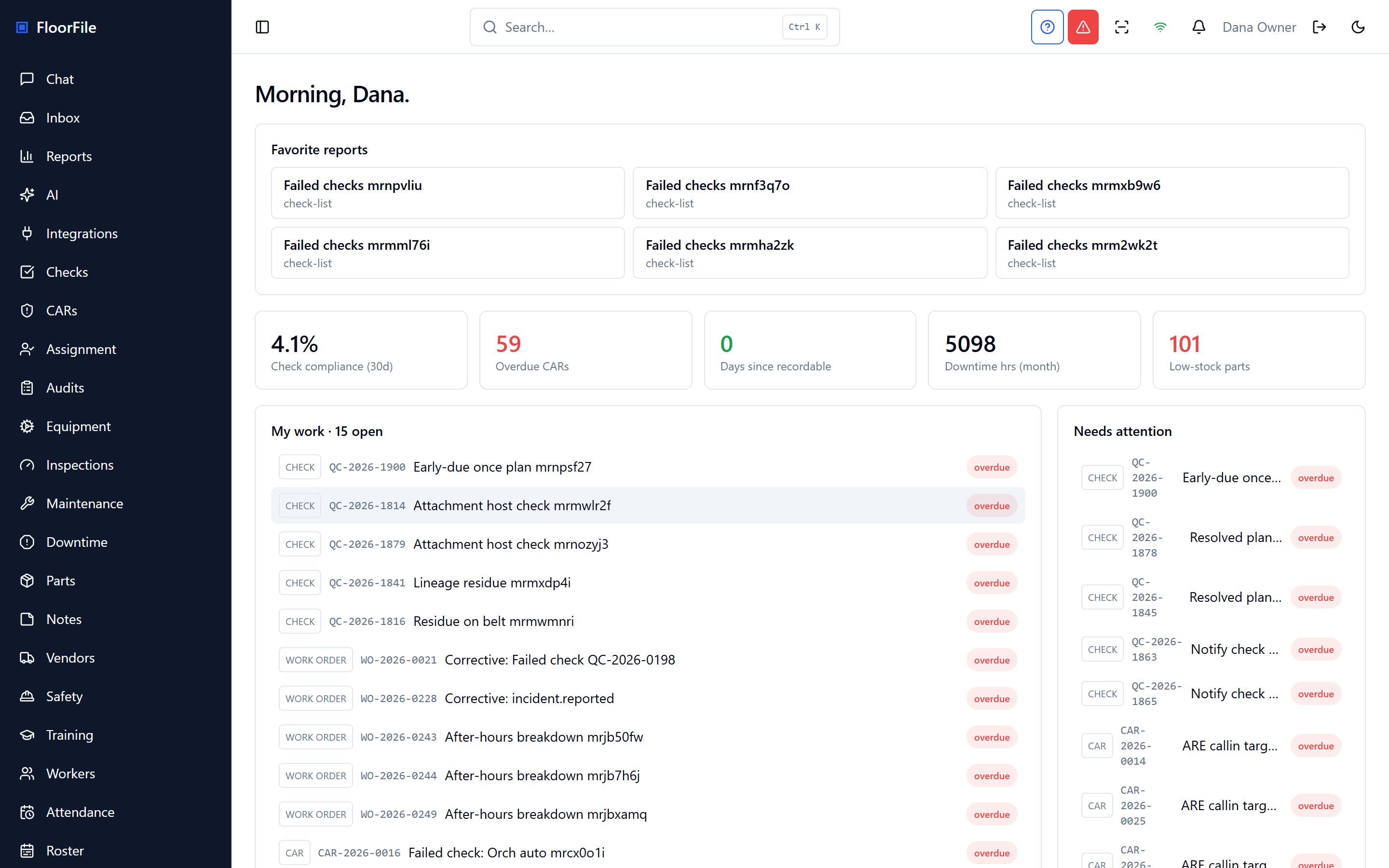Open QC-2026-1865 Notify check item

pyautogui.click(x=1211, y=693)
